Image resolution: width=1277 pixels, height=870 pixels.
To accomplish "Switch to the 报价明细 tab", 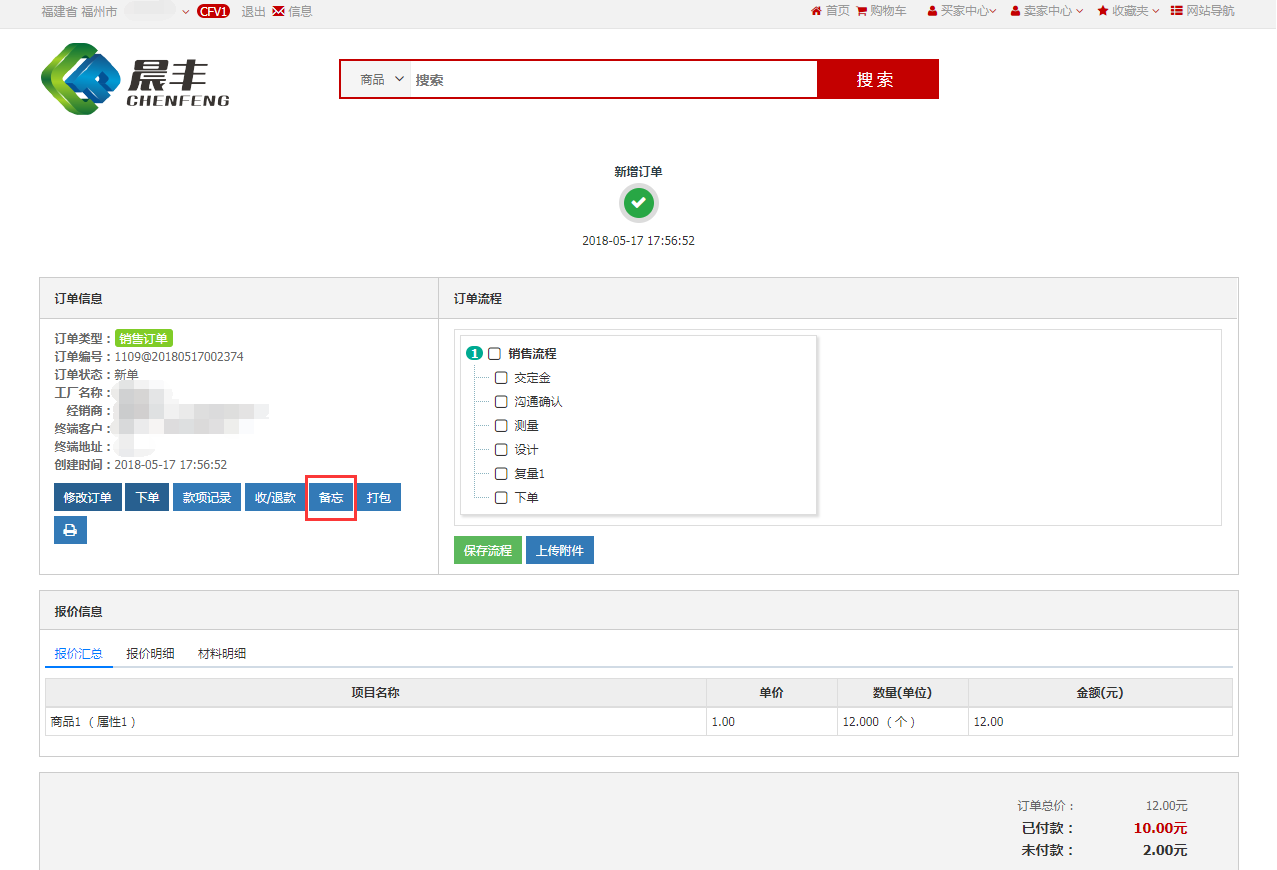I will [150, 654].
